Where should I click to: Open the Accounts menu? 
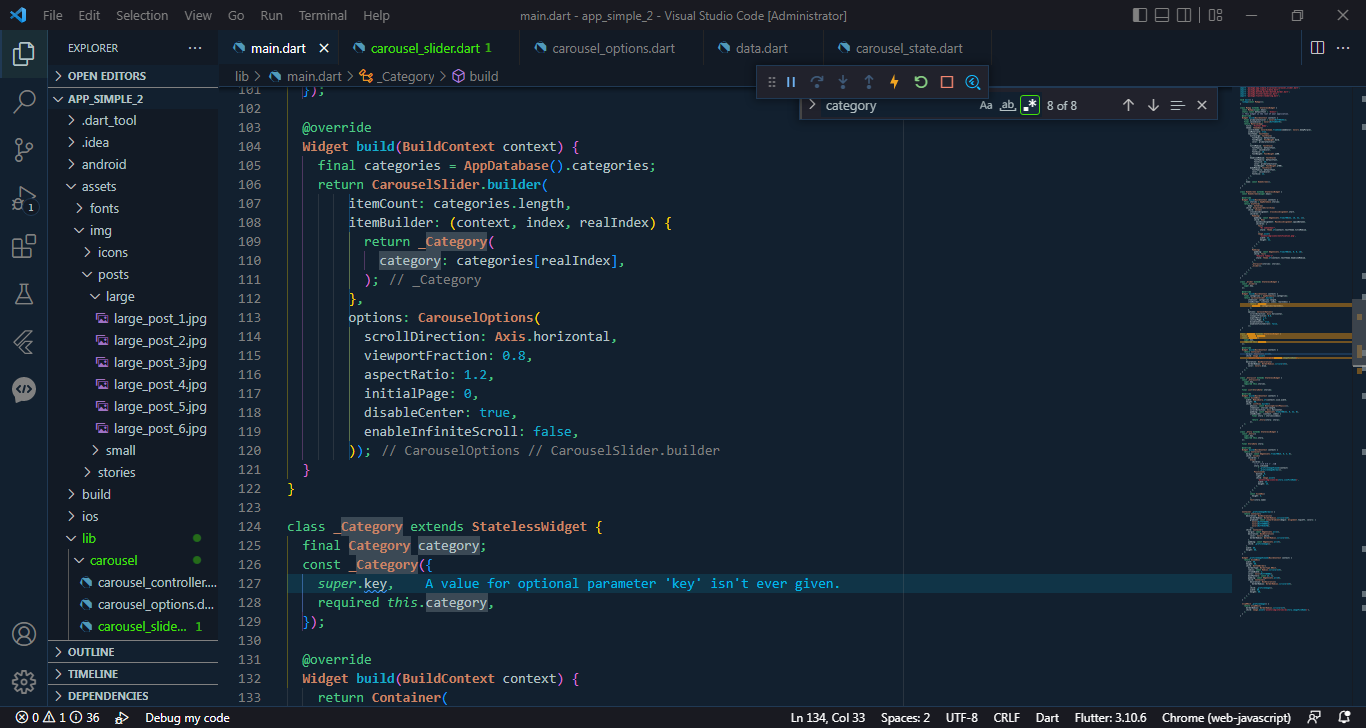[x=24, y=634]
